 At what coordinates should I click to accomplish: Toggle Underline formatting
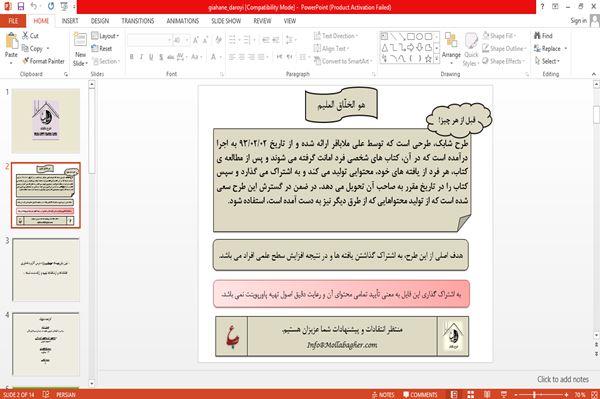tap(151, 57)
